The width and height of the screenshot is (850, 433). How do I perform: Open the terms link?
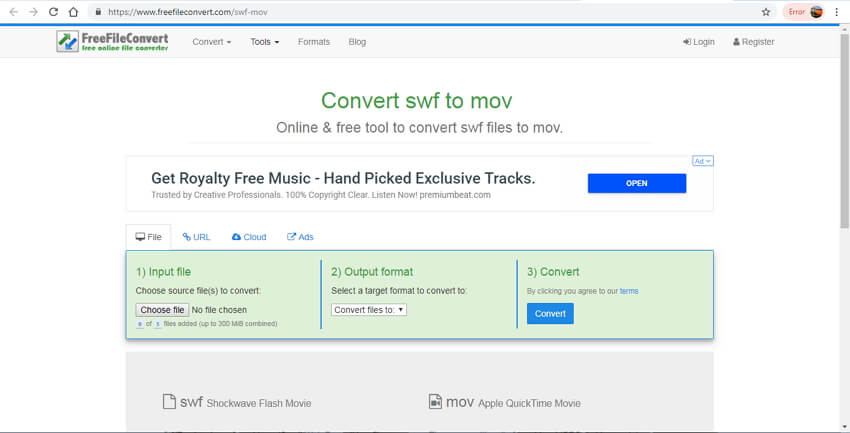629,291
